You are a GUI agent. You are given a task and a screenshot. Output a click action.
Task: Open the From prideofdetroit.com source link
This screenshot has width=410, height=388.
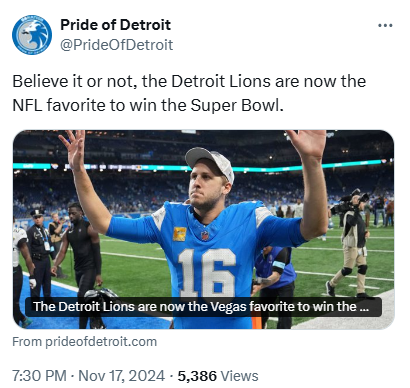tap(84, 342)
